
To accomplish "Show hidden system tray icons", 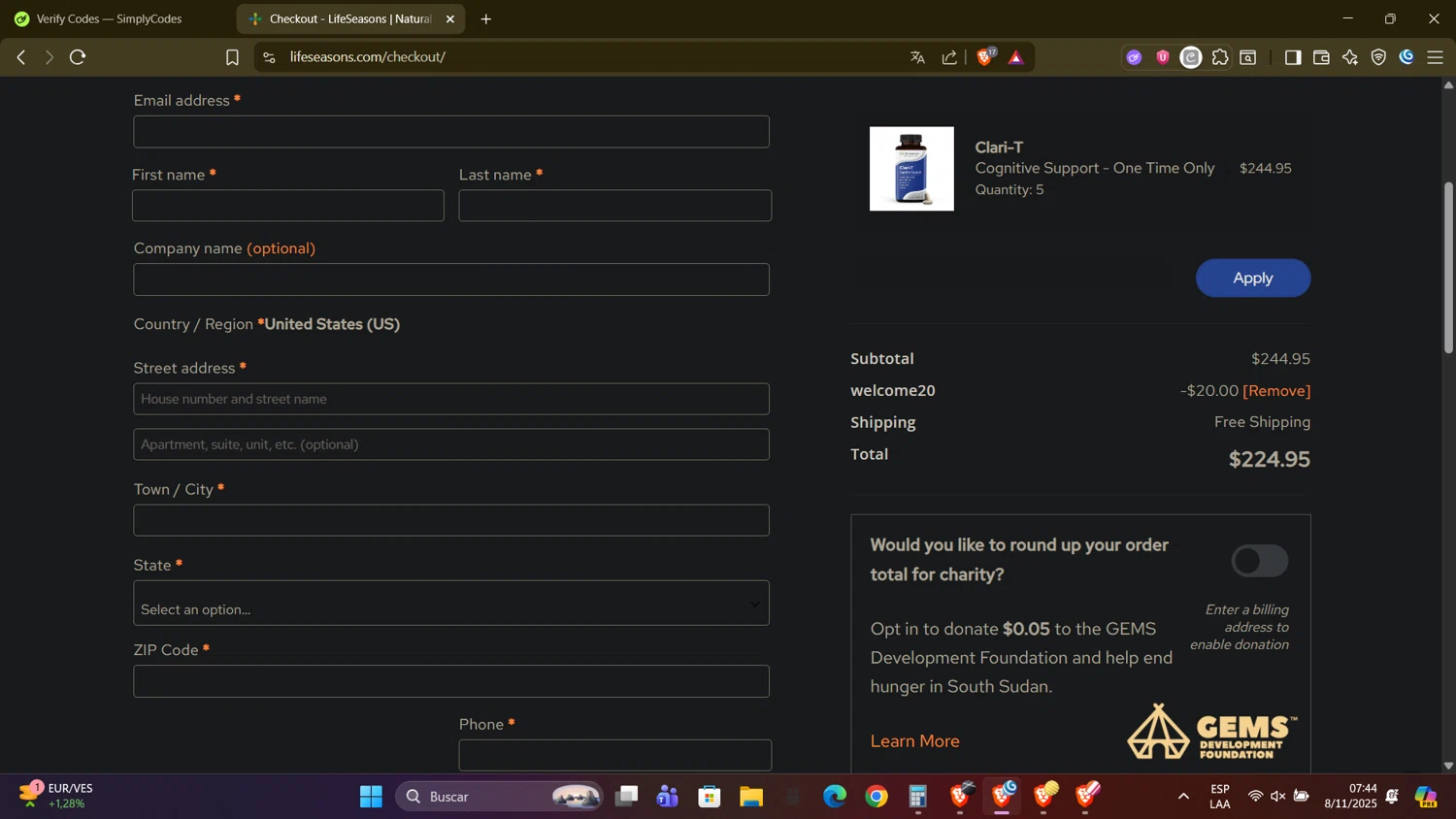I will coord(1183,797).
